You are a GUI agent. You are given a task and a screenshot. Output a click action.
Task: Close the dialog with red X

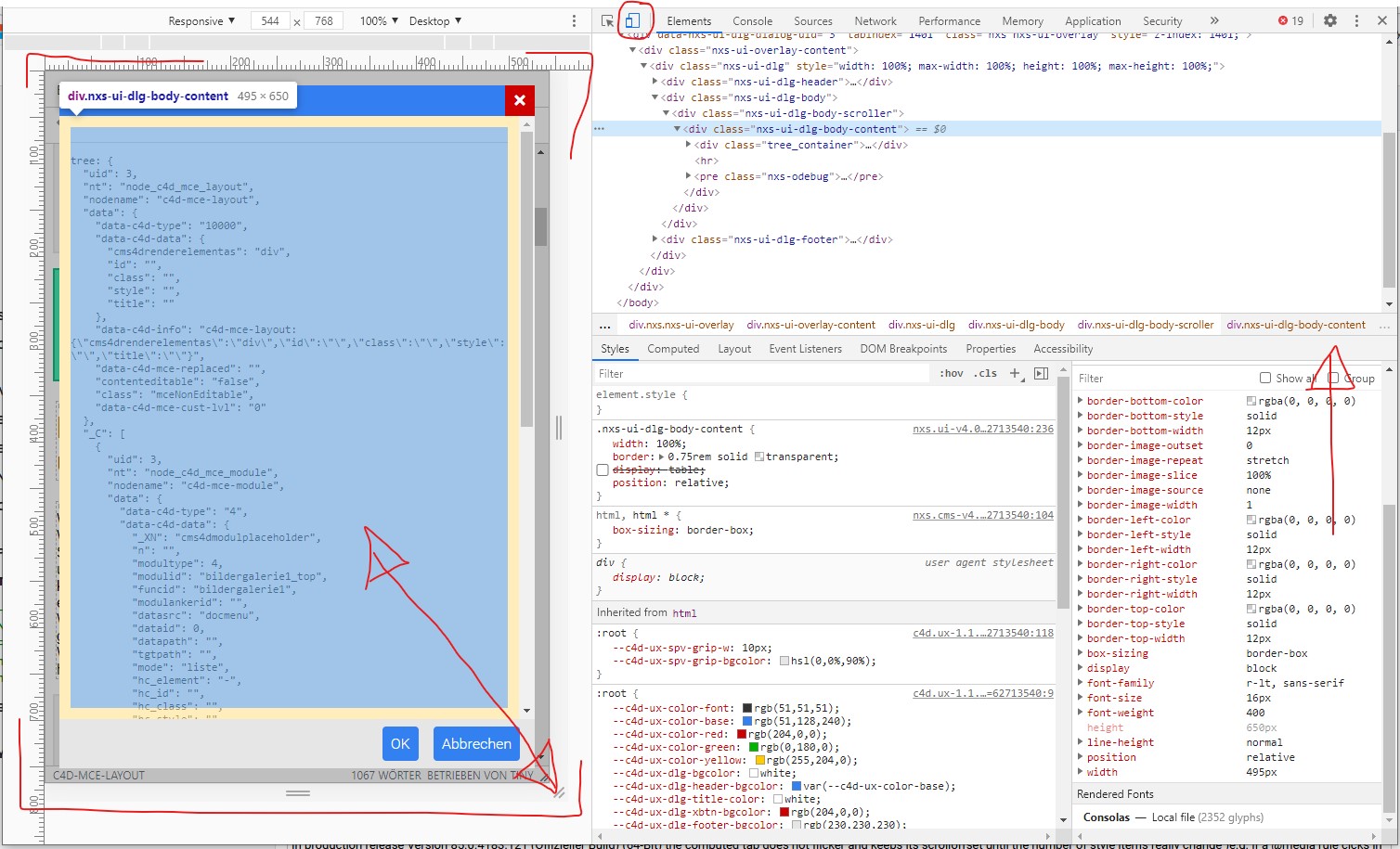(519, 100)
